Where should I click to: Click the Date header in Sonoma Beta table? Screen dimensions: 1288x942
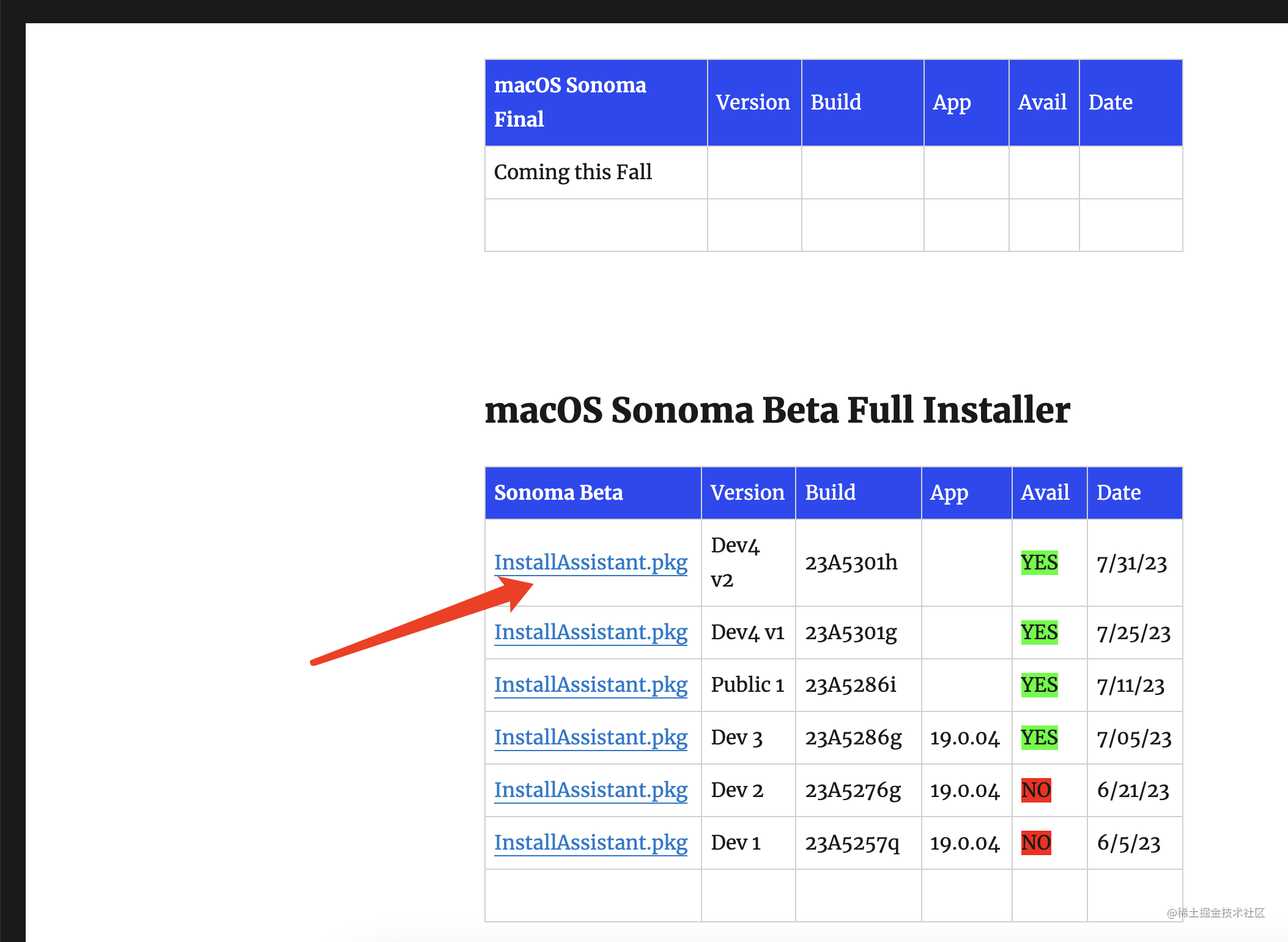click(x=1118, y=492)
